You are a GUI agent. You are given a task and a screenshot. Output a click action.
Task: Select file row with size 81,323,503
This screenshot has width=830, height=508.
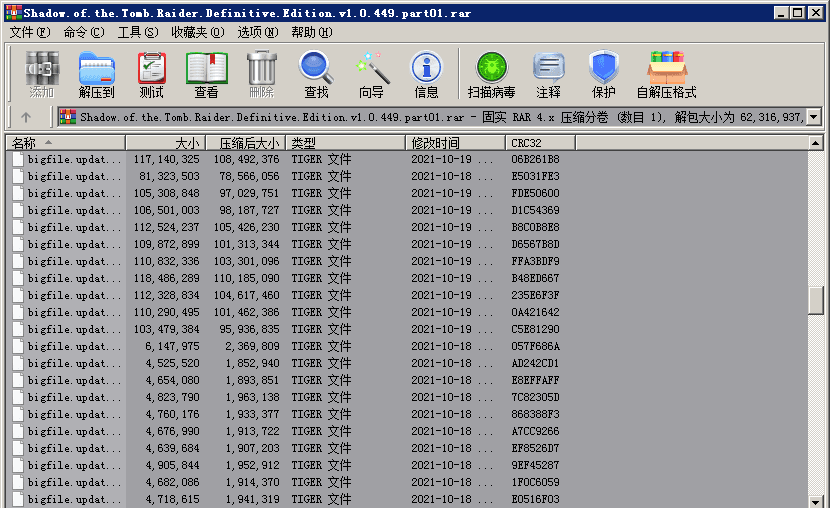click(x=407, y=176)
